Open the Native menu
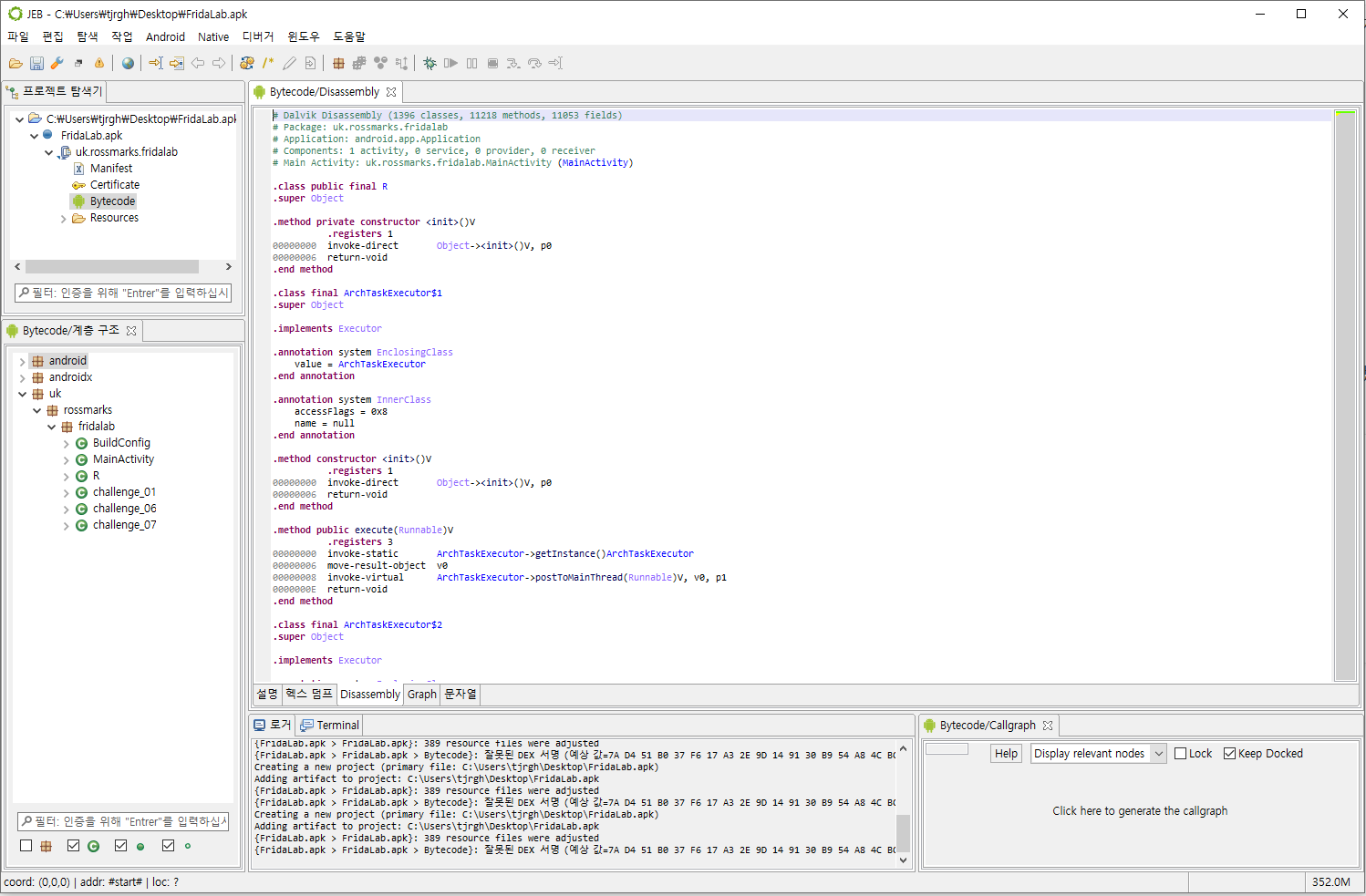The image size is (1366, 896). (213, 36)
